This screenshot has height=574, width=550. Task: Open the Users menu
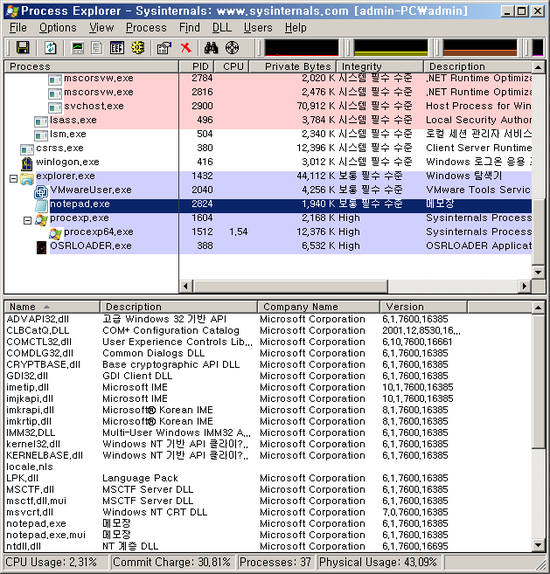[258, 28]
